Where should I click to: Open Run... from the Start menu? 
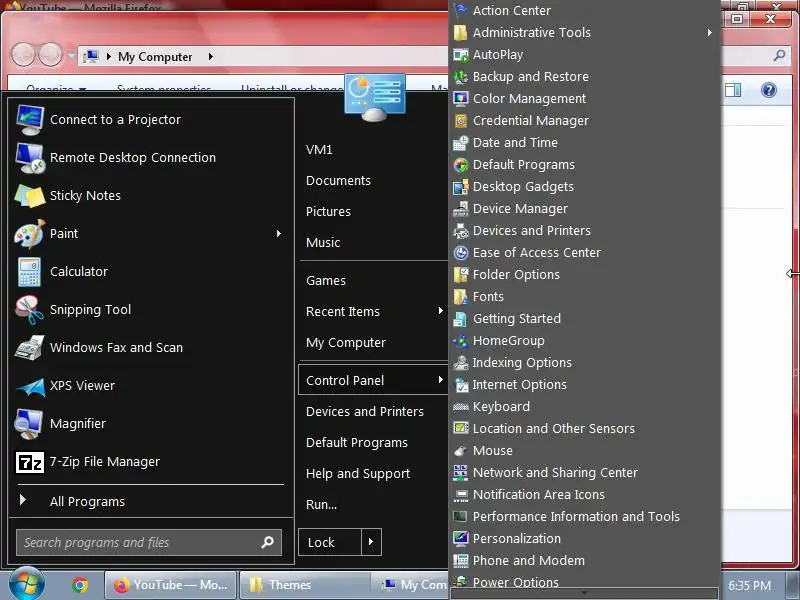click(321, 505)
